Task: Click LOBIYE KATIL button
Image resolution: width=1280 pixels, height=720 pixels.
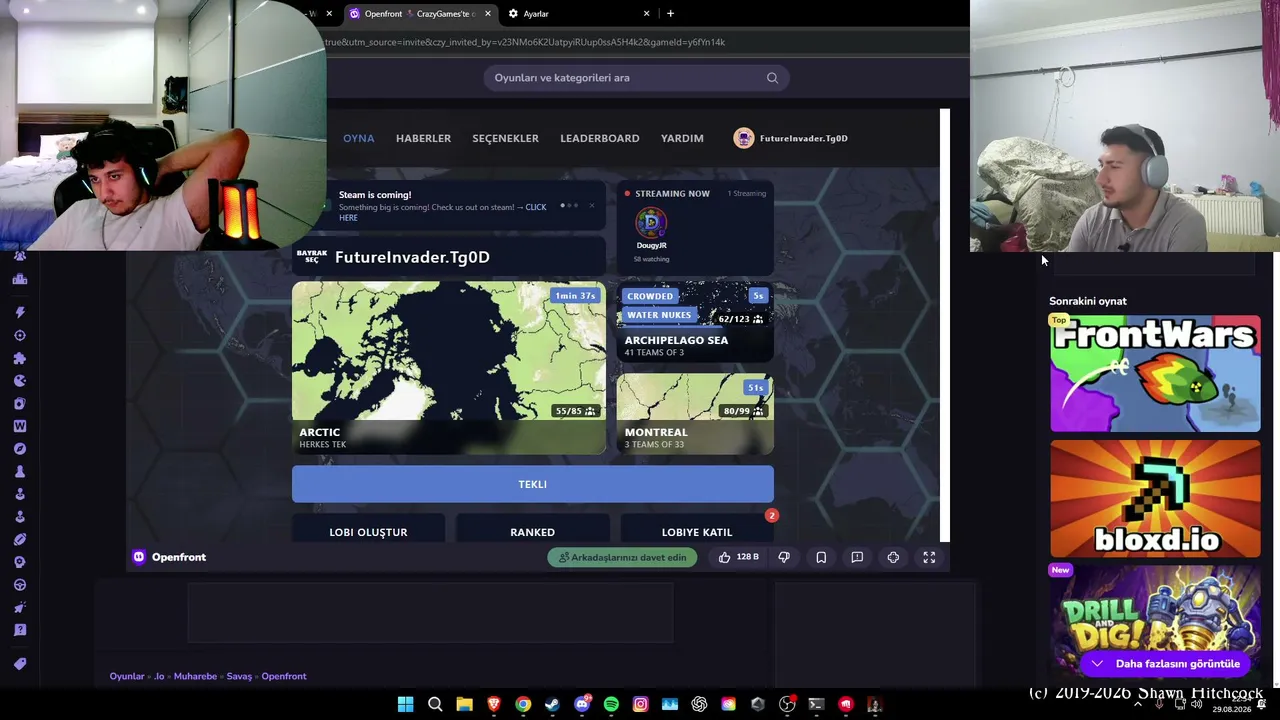Action: [697, 530]
